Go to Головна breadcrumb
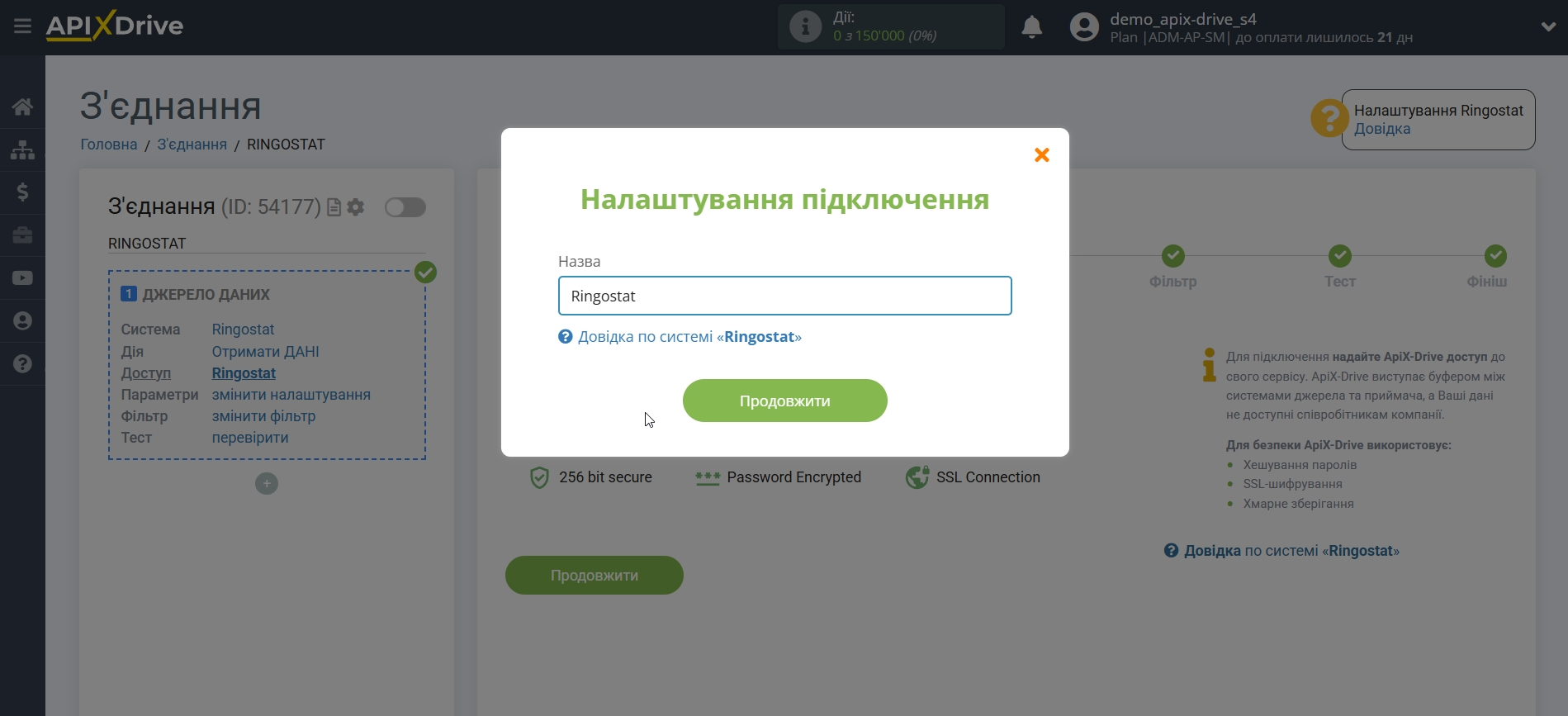The image size is (1568, 716). tap(109, 145)
